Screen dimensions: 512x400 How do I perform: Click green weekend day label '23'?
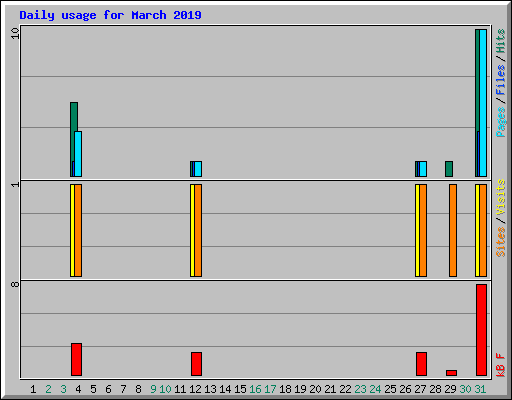tap(360, 389)
